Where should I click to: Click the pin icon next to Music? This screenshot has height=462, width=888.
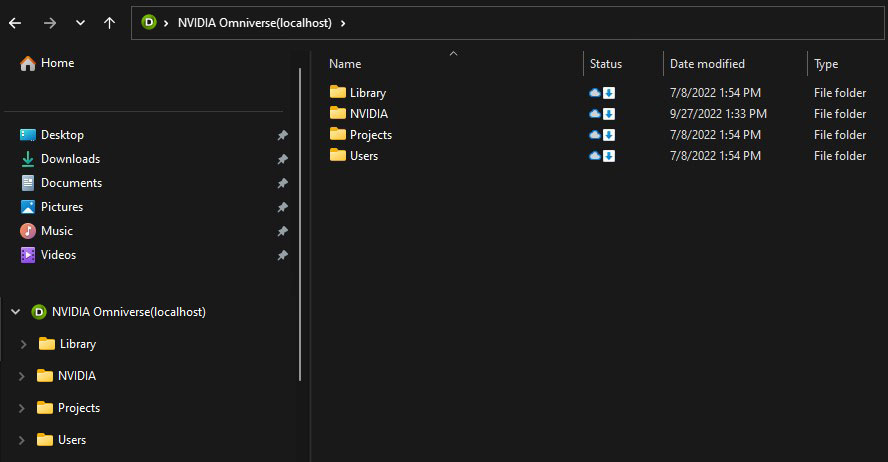coord(282,232)
